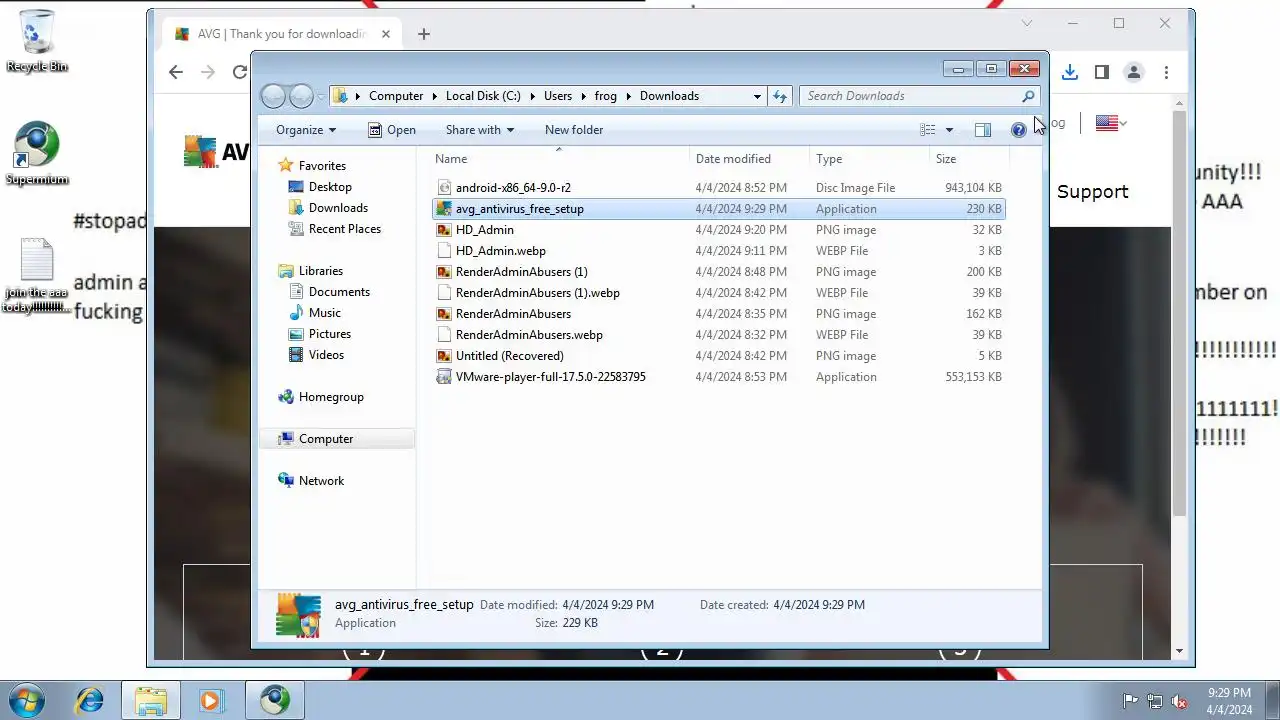
Task: Click the browser page vertical scrollbar
Action: tap(1179, 313)
